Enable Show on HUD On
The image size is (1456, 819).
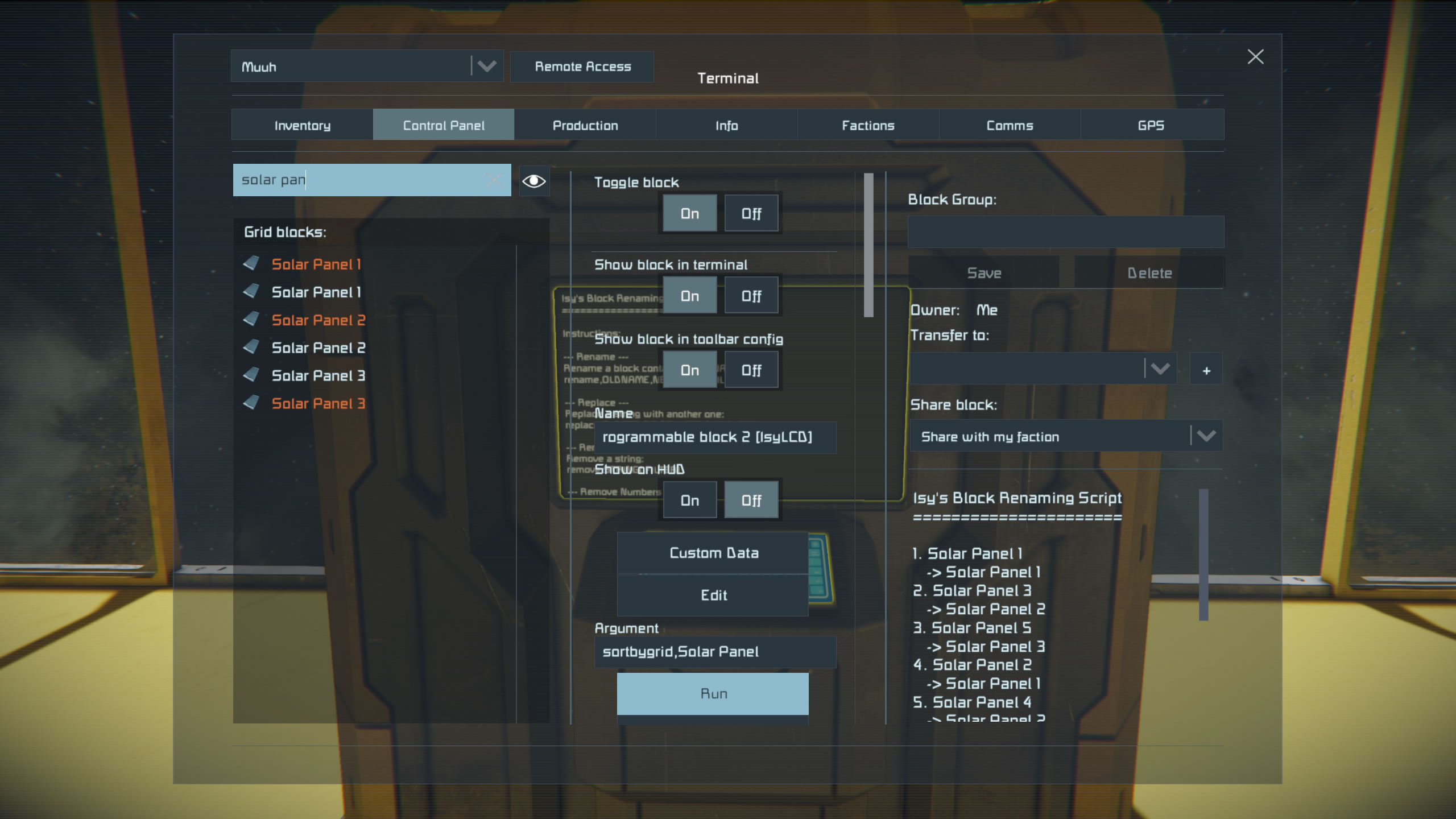point(689,500)
